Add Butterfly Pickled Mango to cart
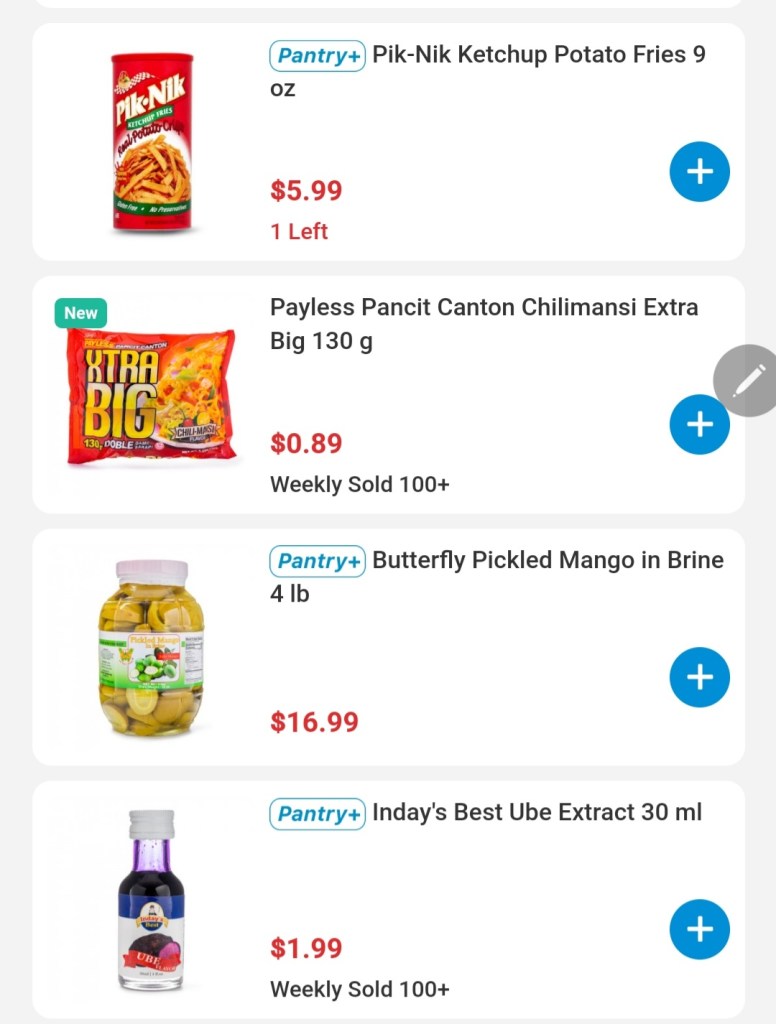776x1024 pixels. (x=699, y=677)
